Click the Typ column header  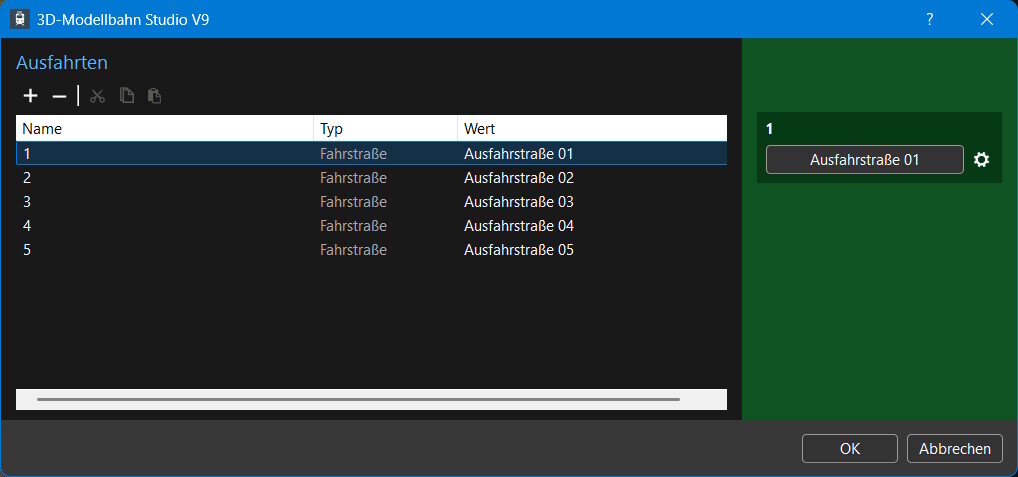[x=385, y=129]
